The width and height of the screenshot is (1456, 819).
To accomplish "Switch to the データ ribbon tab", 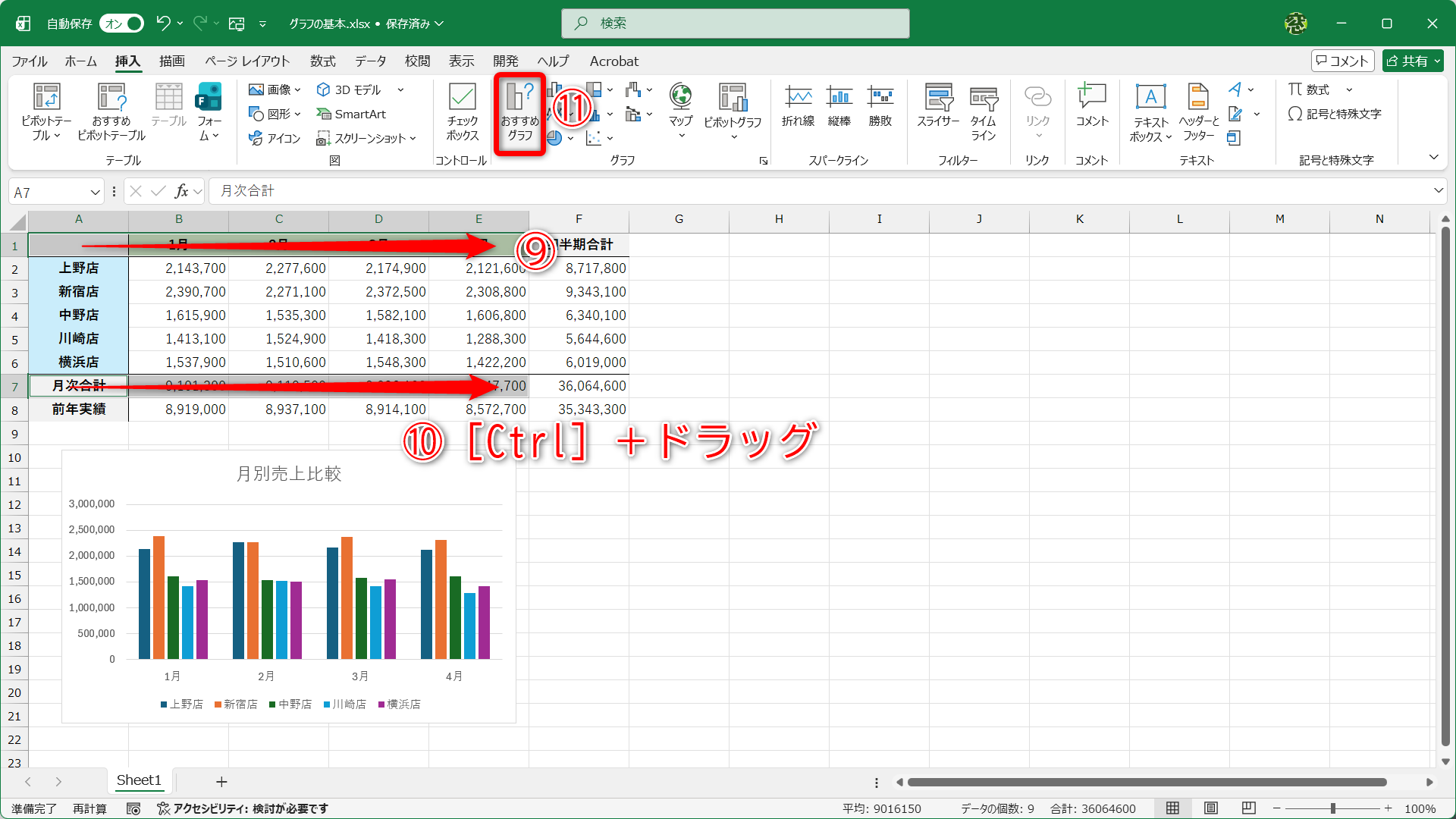I will pos(369,61).
